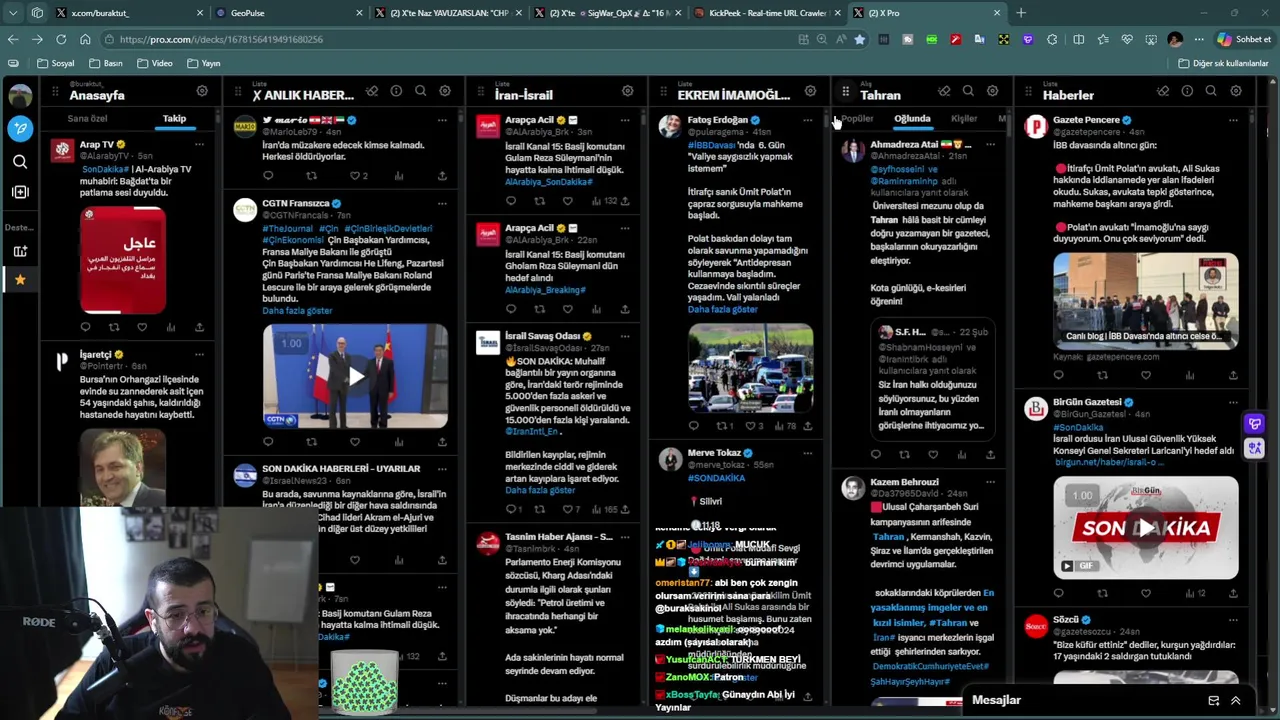Select the Takip tab in Anasayfa
Image resolution: width=1280 pixels, height=720 pixels.
click(174, 119)
